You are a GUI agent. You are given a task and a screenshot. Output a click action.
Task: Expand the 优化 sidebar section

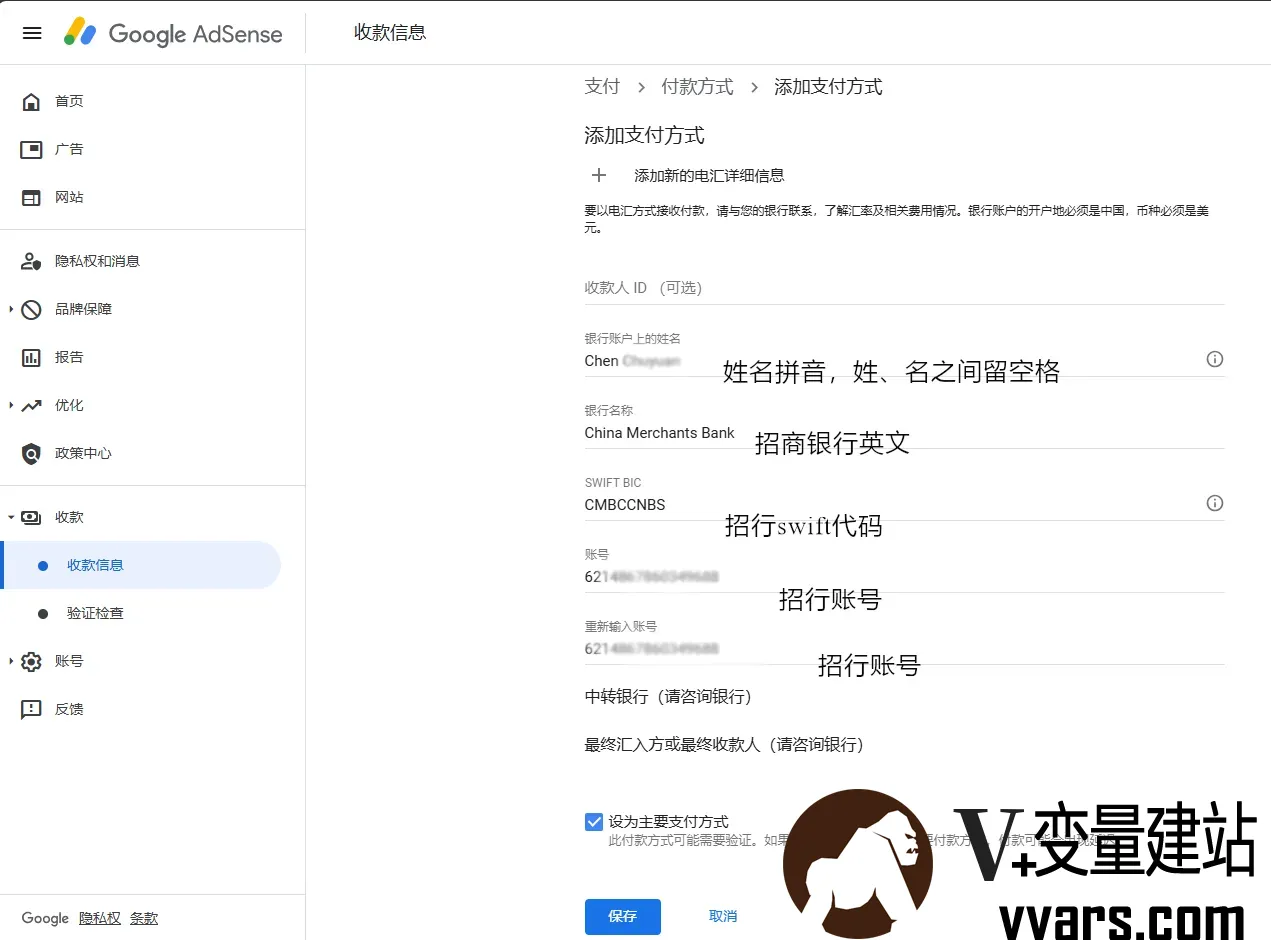pyautogui.click(x=11, y=406)
